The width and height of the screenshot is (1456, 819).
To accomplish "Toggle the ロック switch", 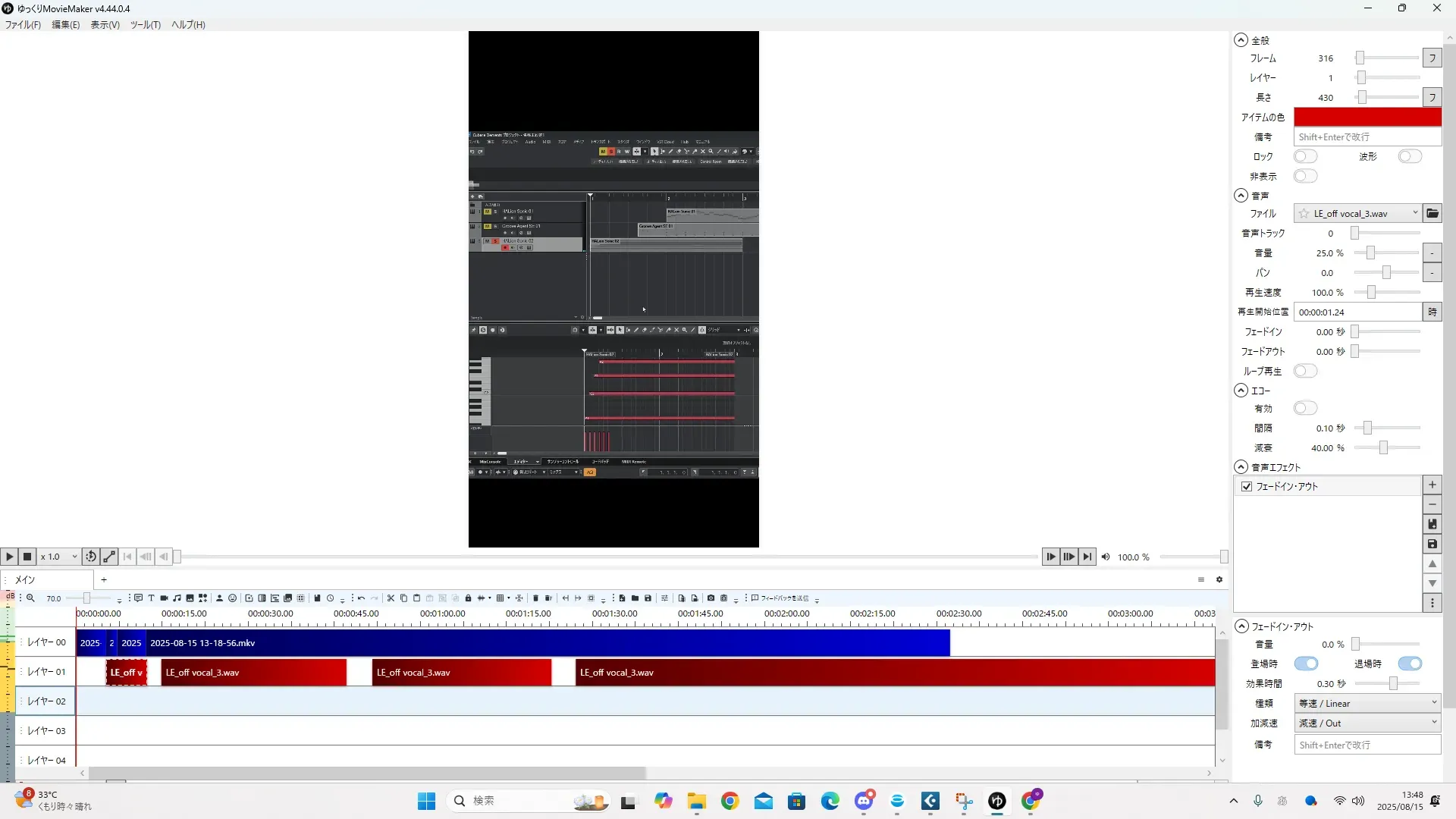I will [x=1305, y=156].
